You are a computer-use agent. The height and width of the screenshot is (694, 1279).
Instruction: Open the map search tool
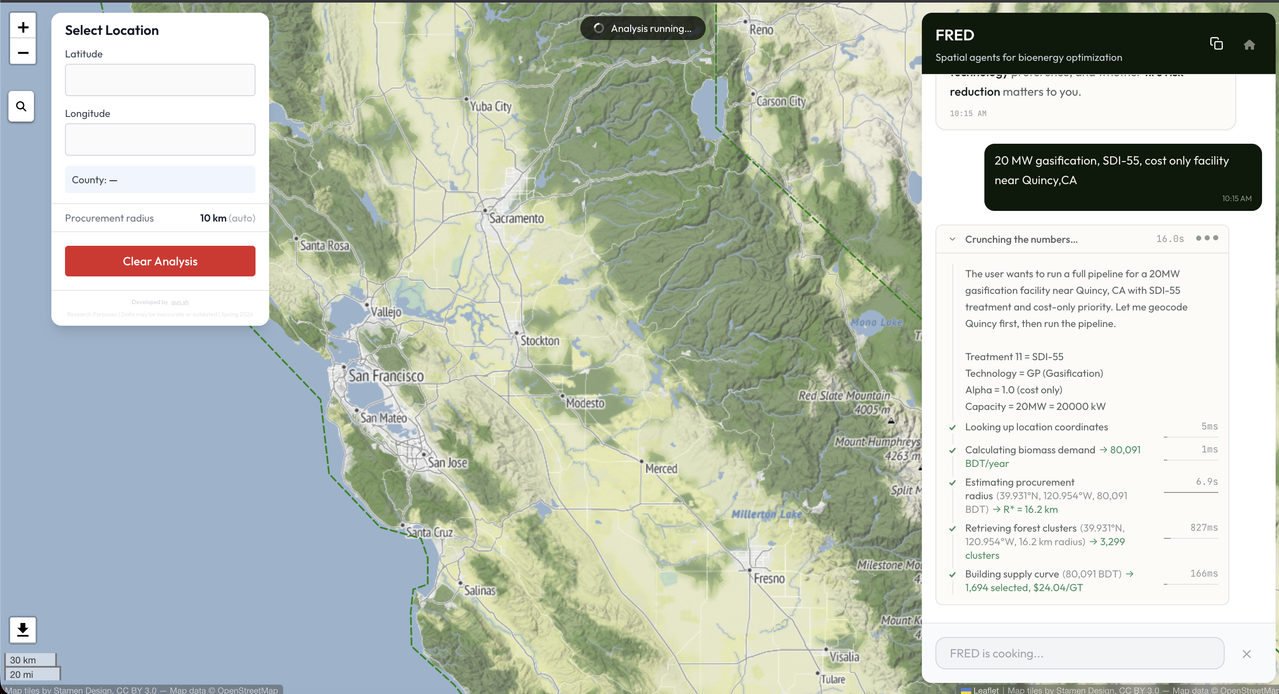pyautogui.click(x=22, y=106)
